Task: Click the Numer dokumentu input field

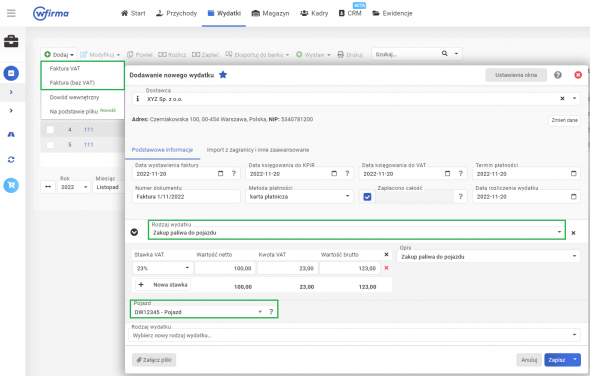Action: click(186, 196)
